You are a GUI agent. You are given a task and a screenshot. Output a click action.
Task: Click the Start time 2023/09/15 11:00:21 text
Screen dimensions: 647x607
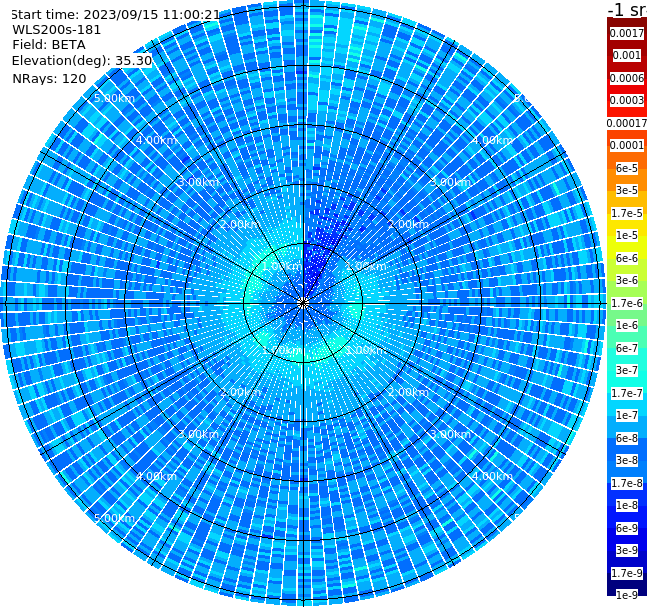tap(116, 14)
